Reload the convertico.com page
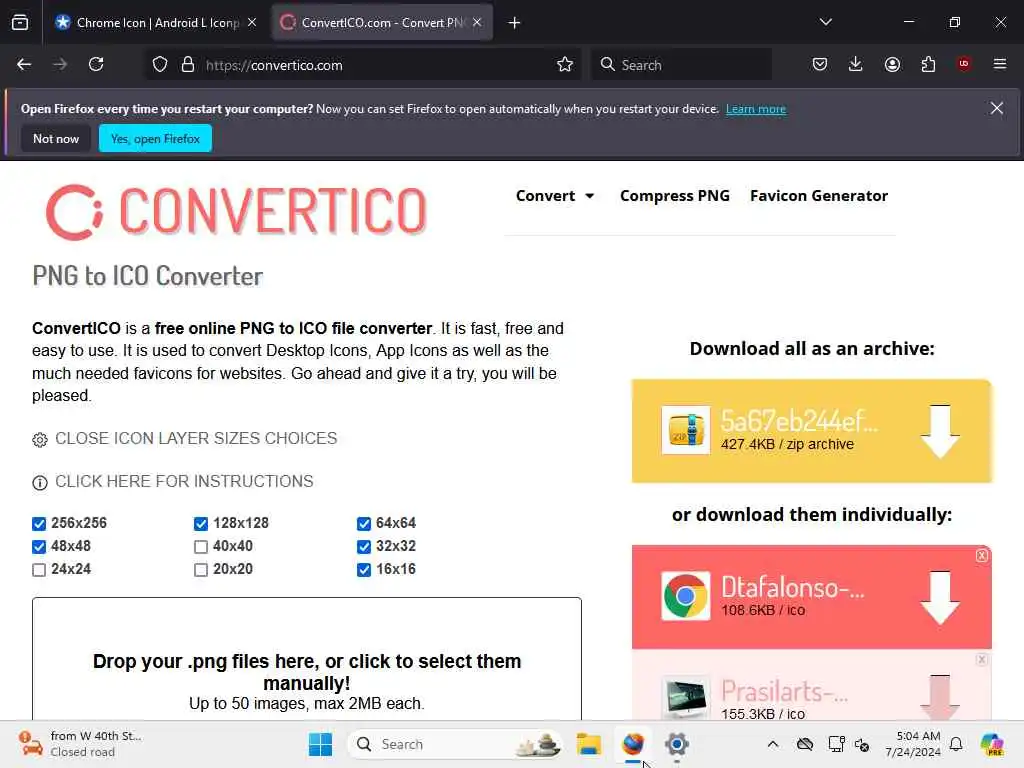This screenshot has height=768, width=1024. coord(96,65)
